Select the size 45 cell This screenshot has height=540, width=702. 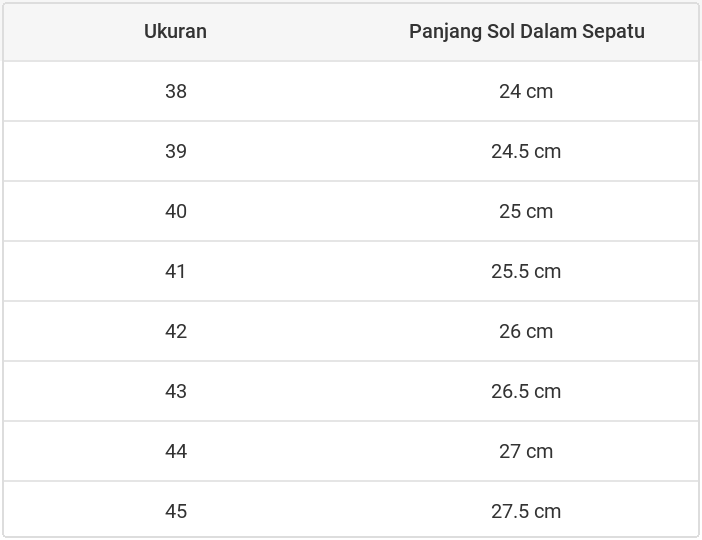(x=176, y=511)
